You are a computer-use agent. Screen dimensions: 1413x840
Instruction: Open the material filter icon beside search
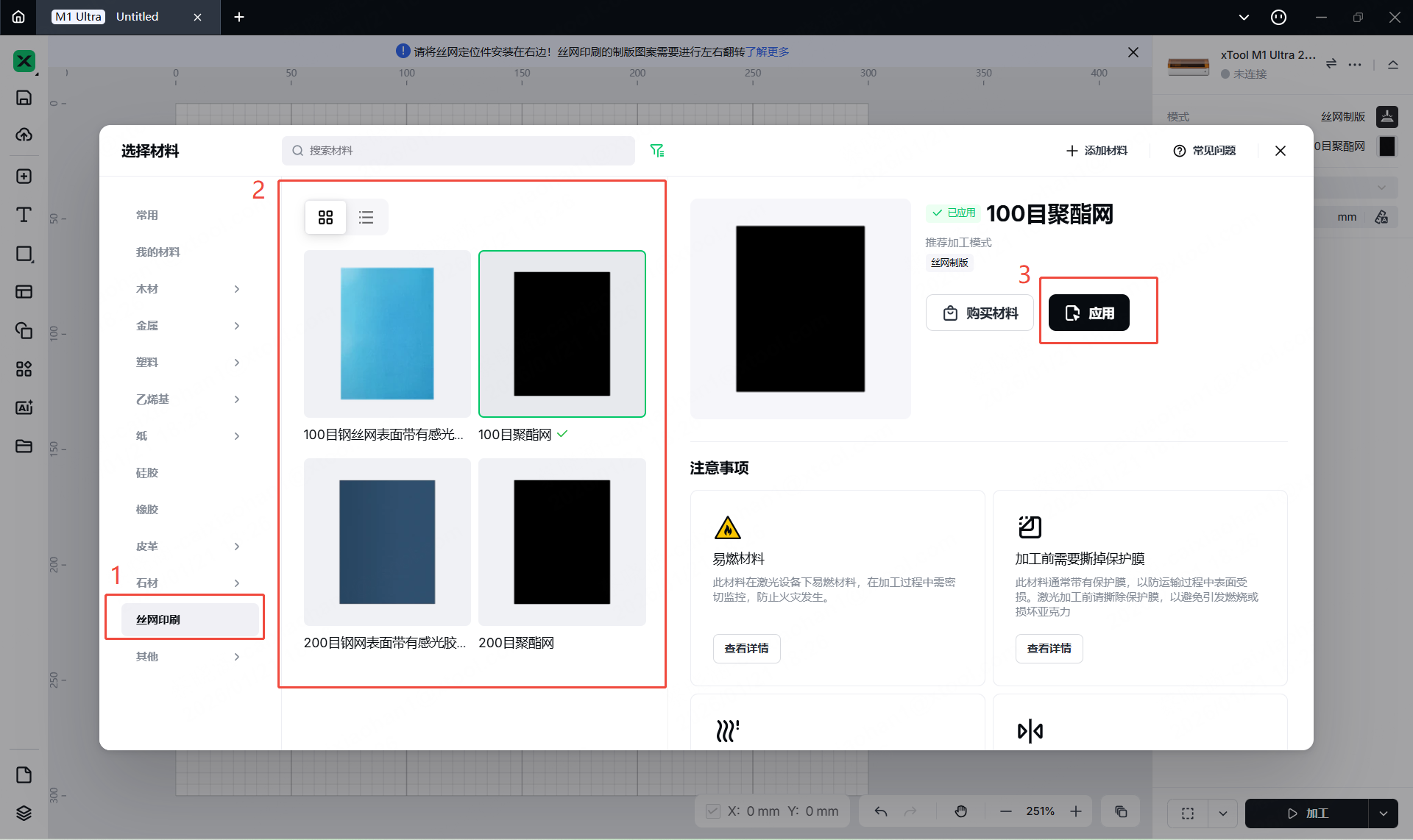click(x=657, y=151)
